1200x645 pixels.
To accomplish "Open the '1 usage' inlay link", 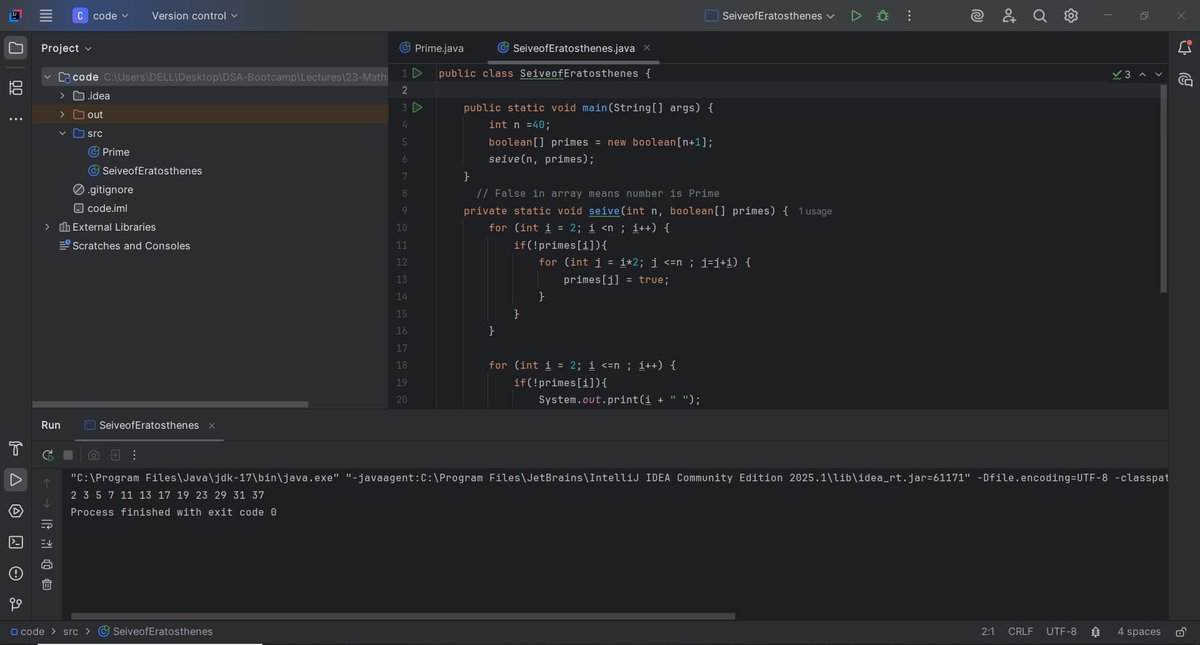I will 815,211.
